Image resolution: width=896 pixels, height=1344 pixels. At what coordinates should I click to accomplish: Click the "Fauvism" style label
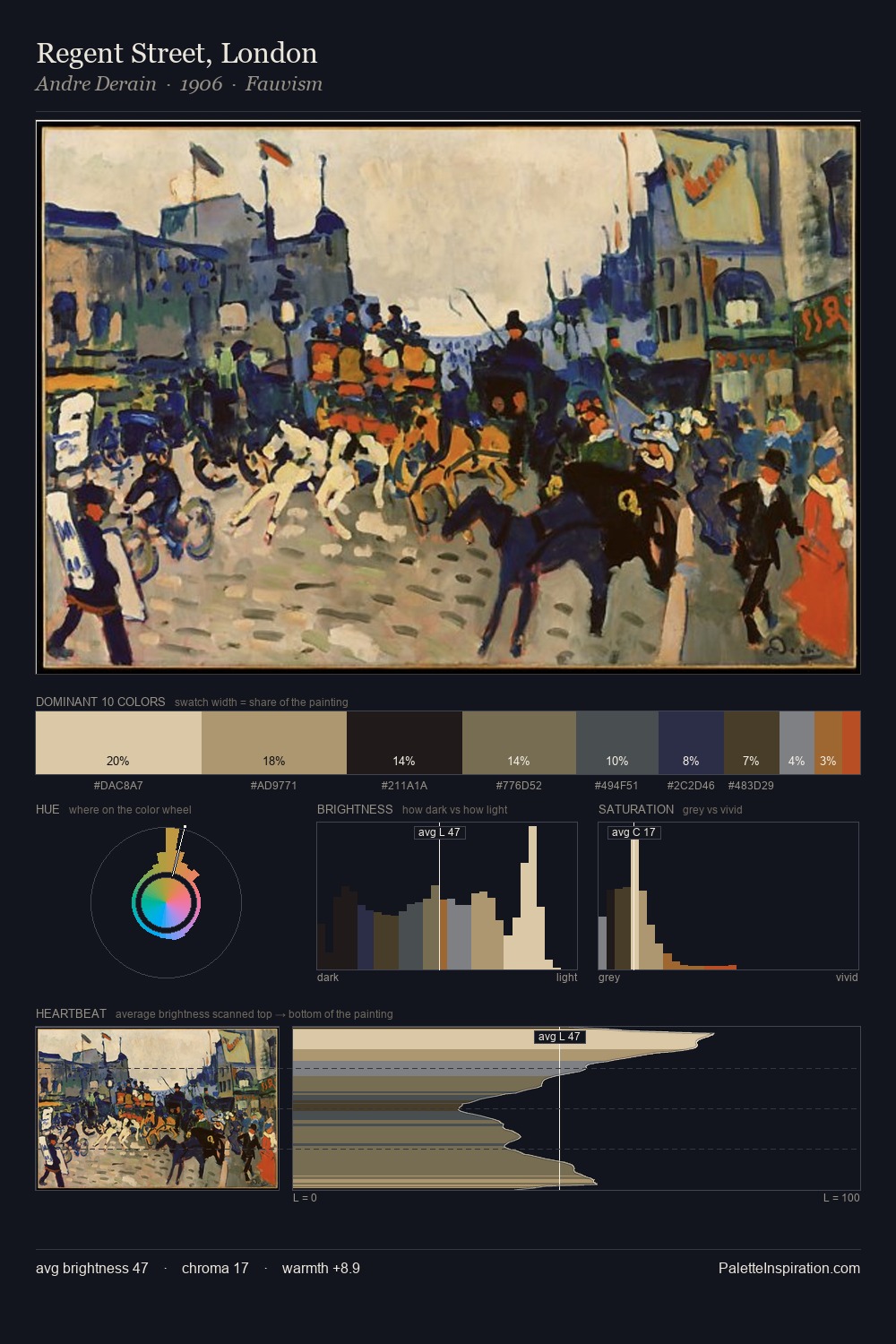point(284,84)
